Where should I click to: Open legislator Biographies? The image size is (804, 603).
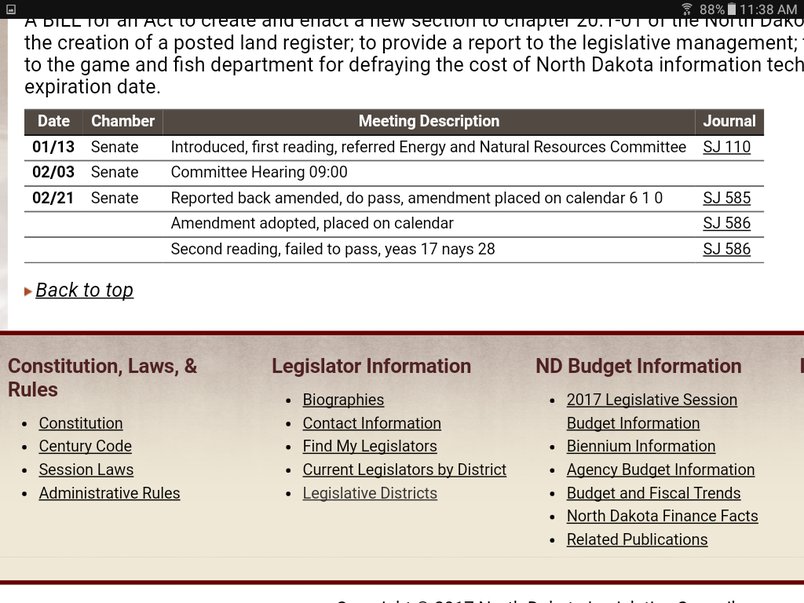(343, 400)
